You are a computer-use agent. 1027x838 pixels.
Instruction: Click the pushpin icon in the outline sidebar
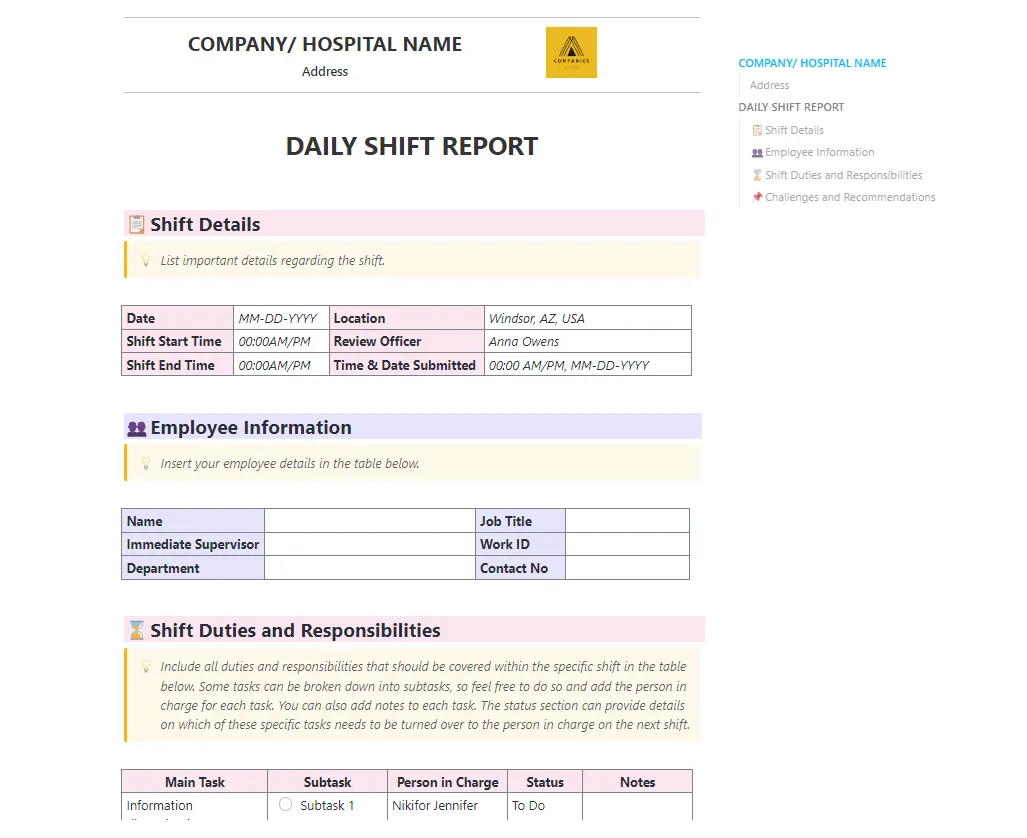[x=757, y=197]
